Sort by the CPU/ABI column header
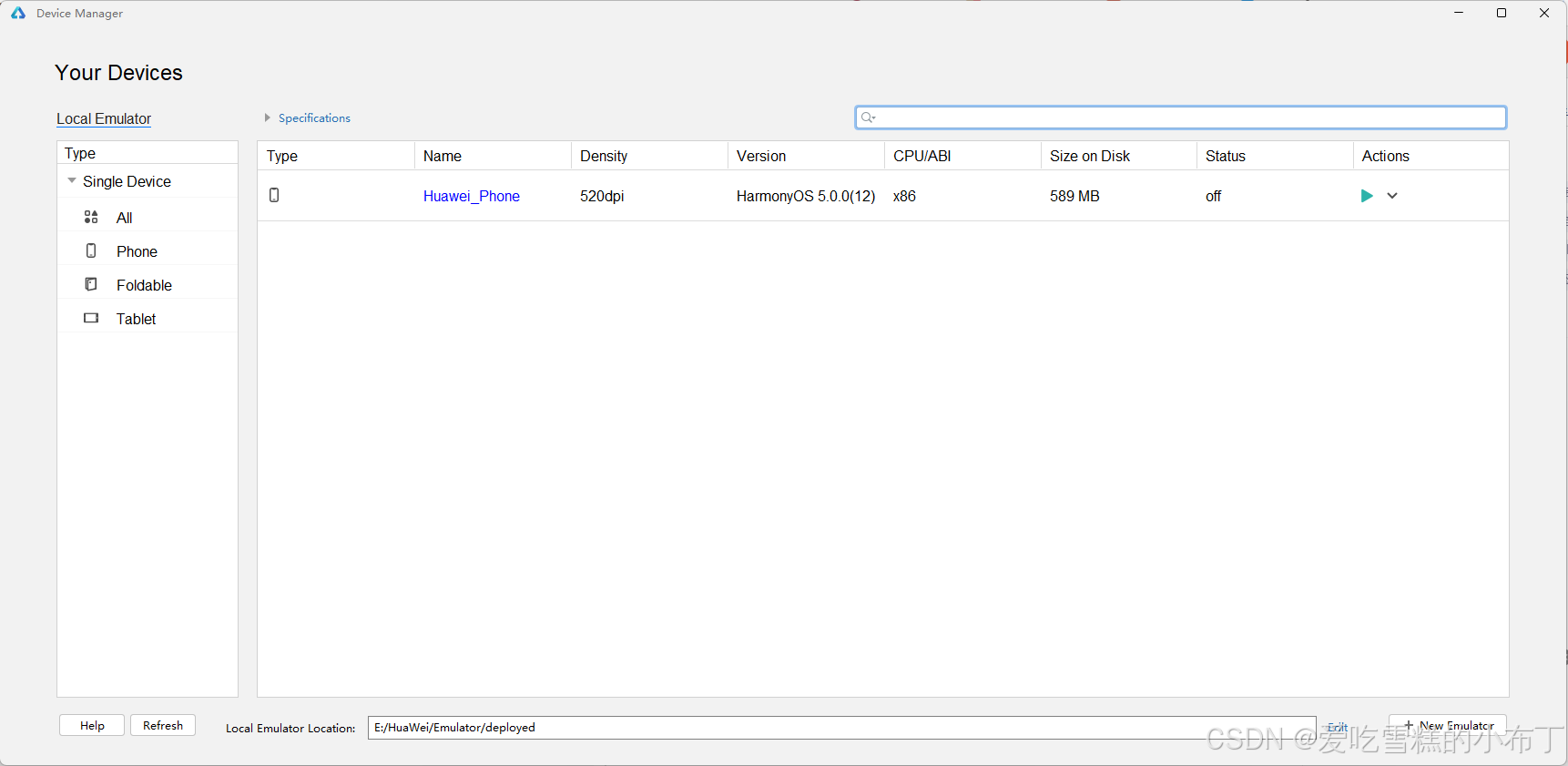This screenshot has height=766, width=1568. [x=962, y=156]
